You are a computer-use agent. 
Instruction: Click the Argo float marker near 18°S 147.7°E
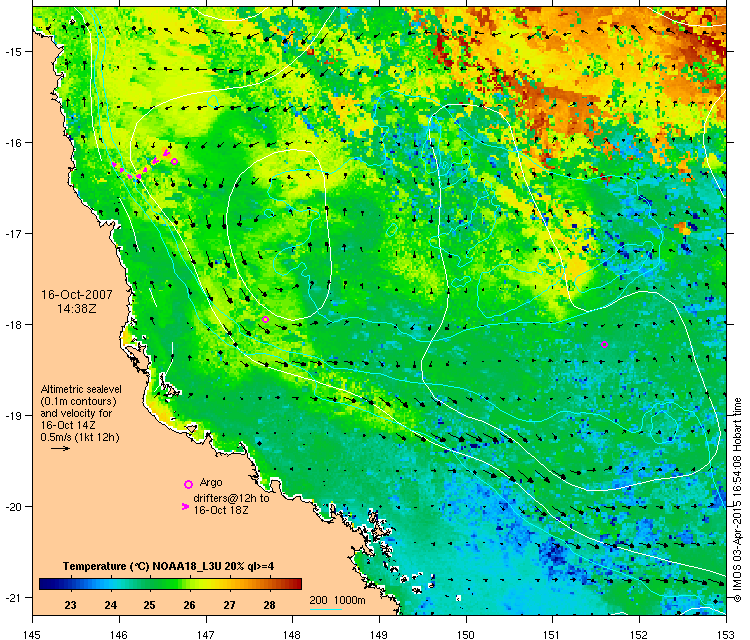265,320
